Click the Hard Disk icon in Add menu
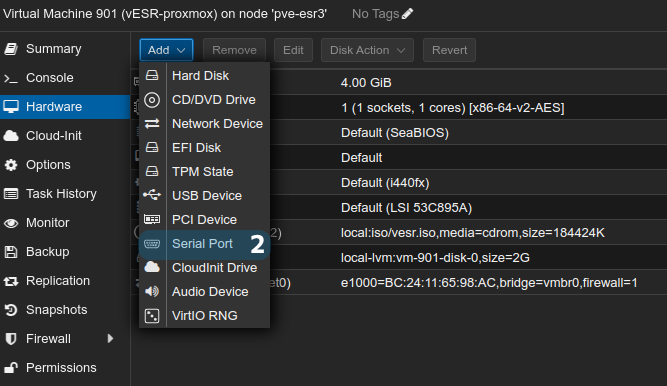667x386 pixels. pyautogui.click(x=152, y=75)
